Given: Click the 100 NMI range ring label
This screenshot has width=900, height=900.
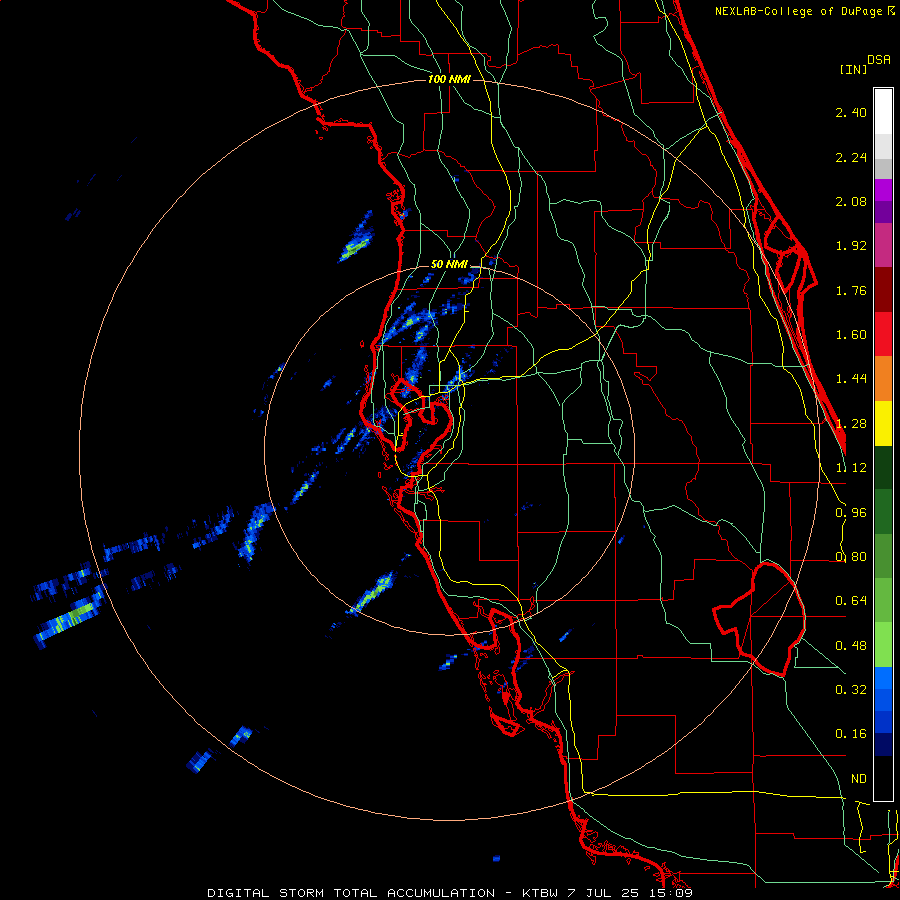Looking at the screenshot, I should point(449,79).
